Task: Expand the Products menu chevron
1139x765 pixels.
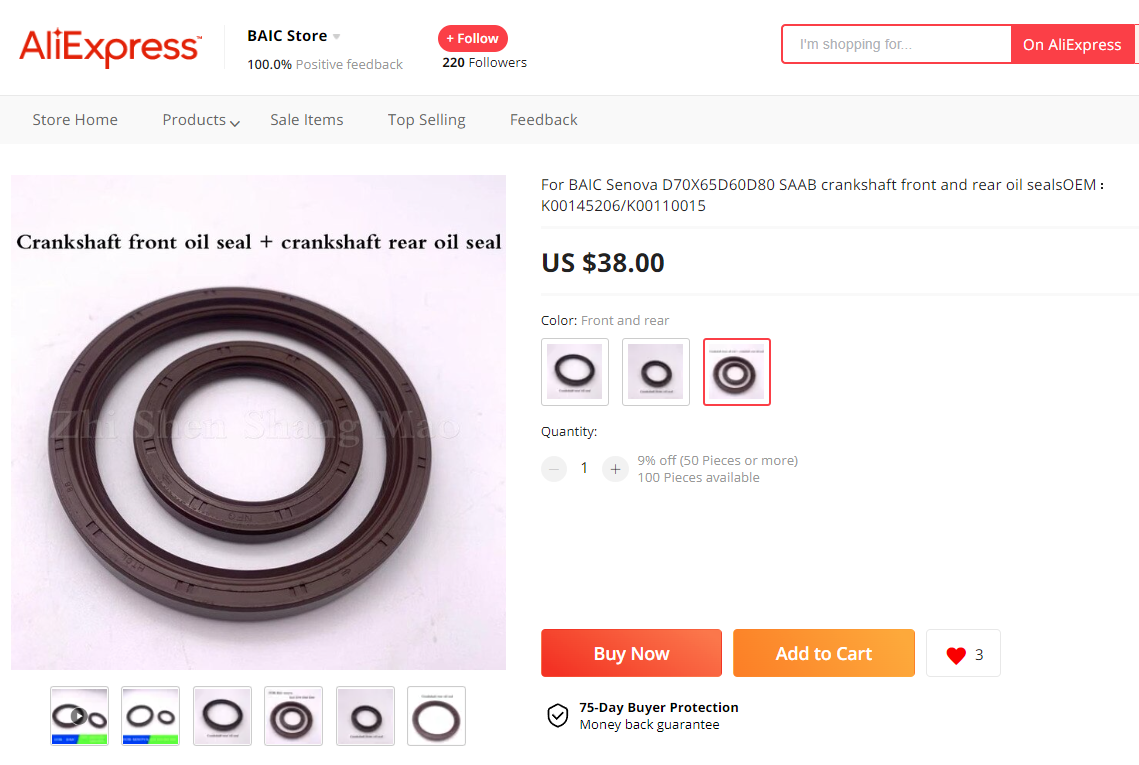Action: [235, 123]
